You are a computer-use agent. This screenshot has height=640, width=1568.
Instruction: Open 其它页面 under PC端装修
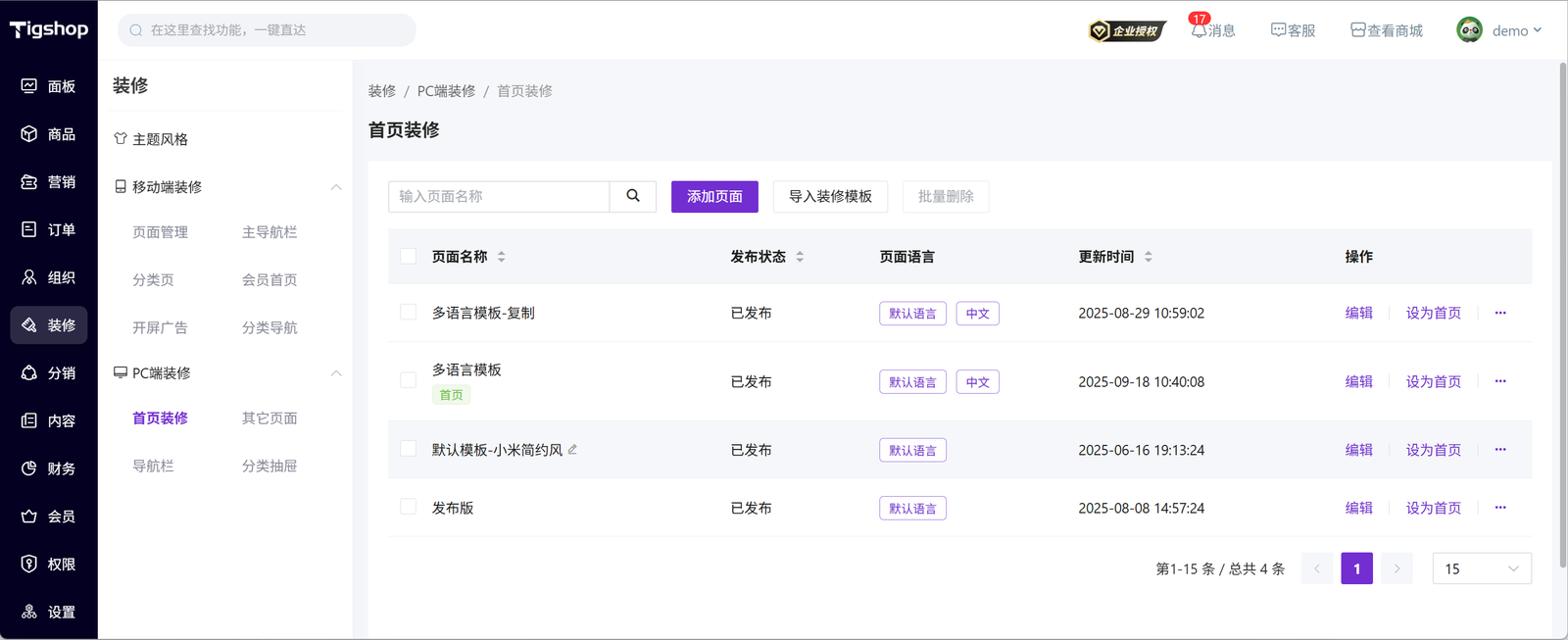[x=269, y=418]
